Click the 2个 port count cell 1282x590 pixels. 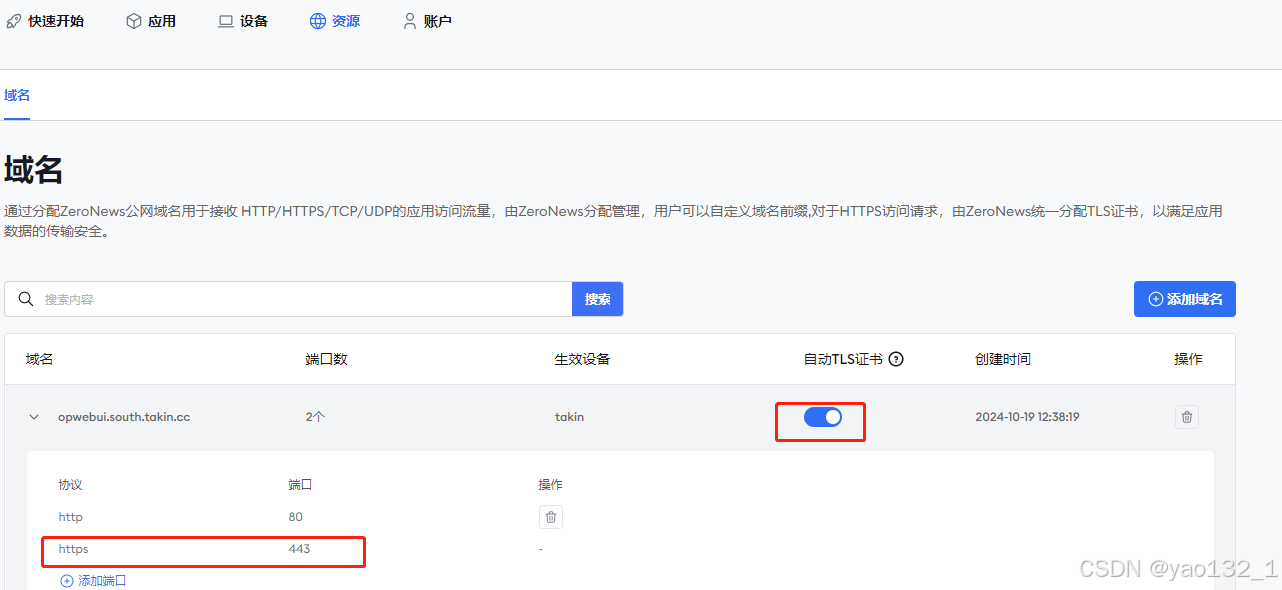click(315, 417)
